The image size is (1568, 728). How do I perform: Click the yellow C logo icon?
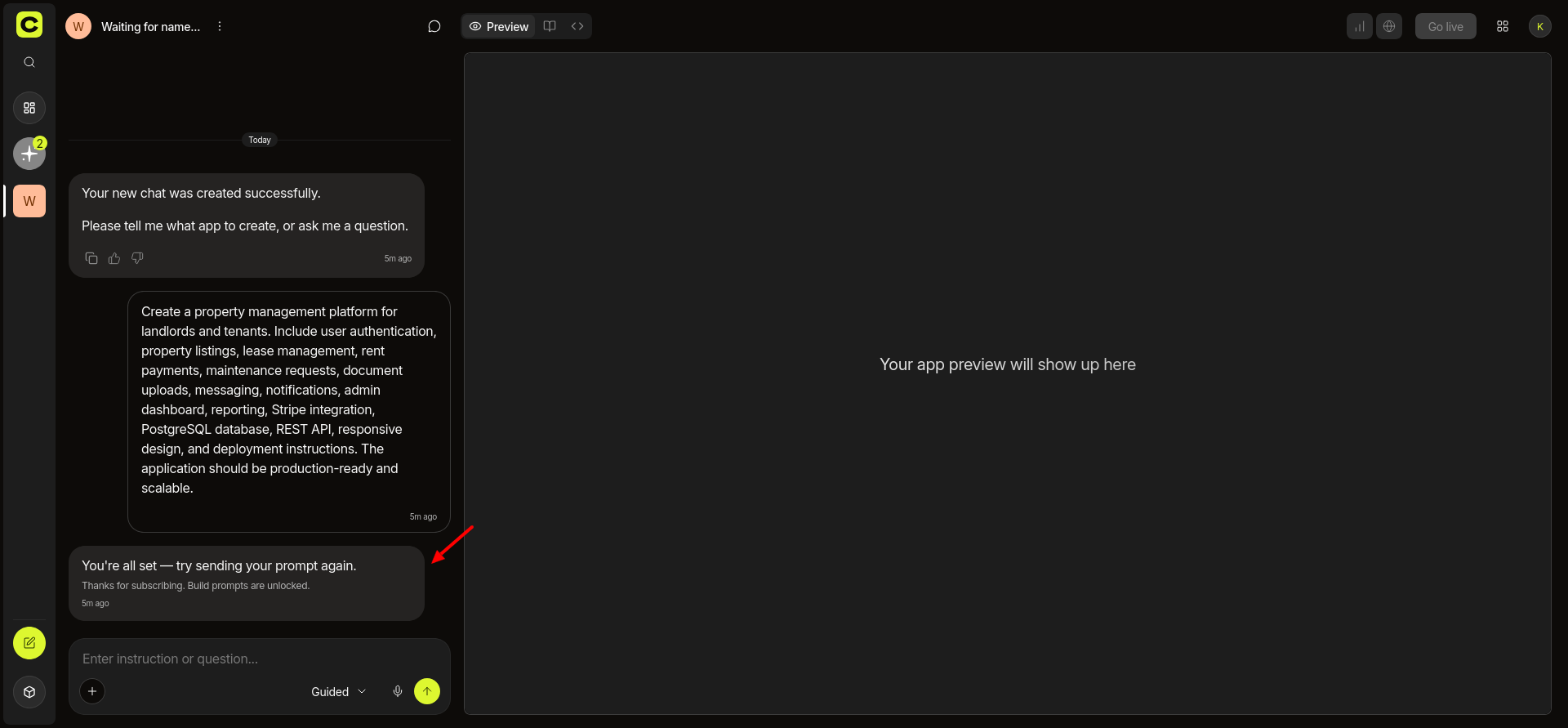pyautogui.click(x=29, y=25)
